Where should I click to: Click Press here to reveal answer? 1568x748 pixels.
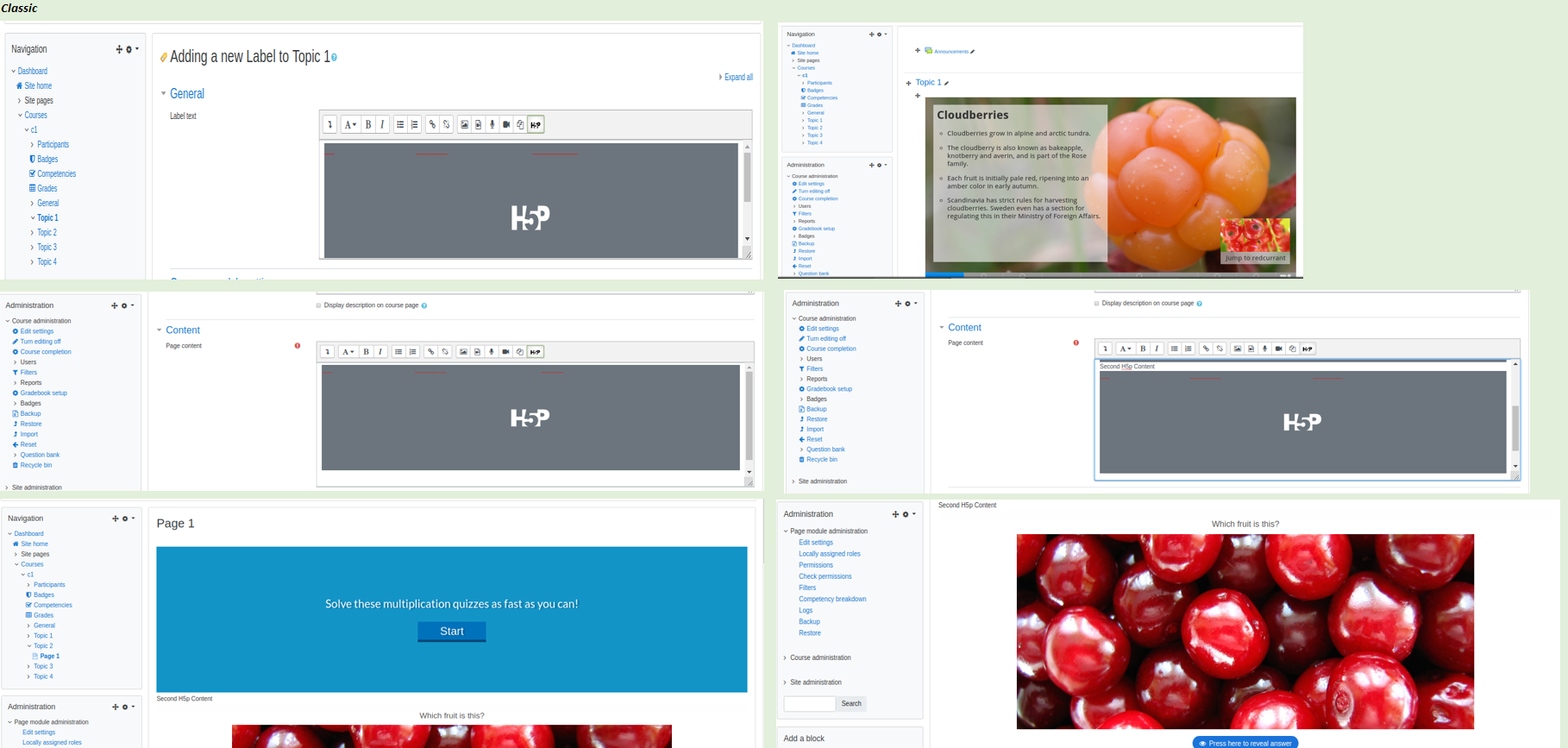tap(1245, 743)
